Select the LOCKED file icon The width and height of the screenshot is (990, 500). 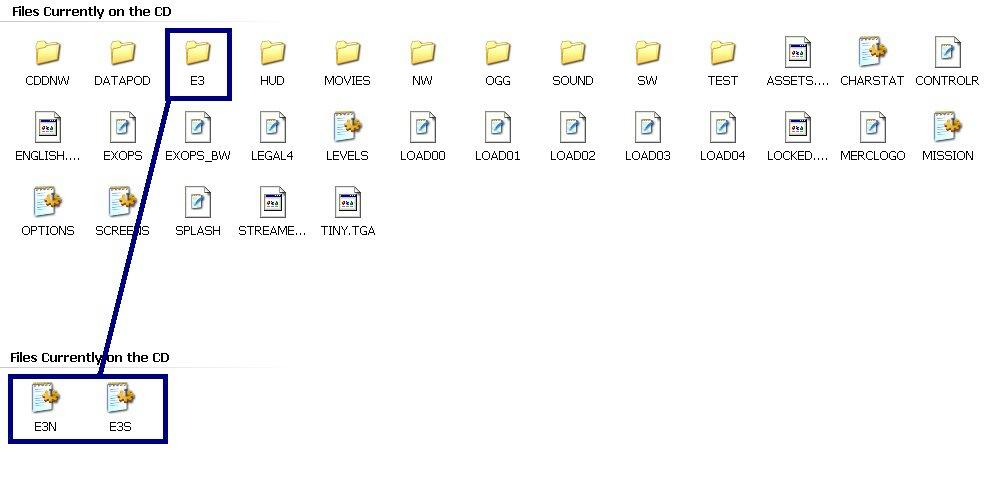point(798,127)
